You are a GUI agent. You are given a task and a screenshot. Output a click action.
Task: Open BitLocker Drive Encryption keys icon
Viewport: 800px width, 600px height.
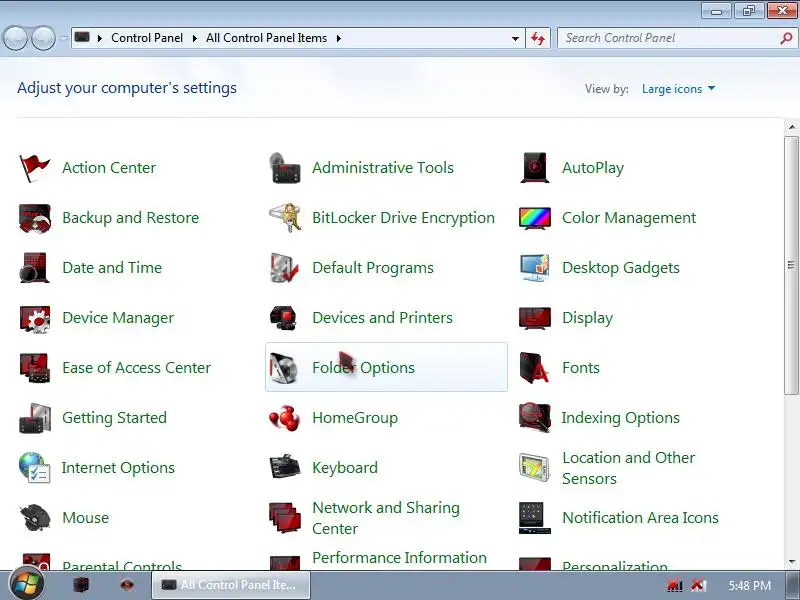pos(285,218)
